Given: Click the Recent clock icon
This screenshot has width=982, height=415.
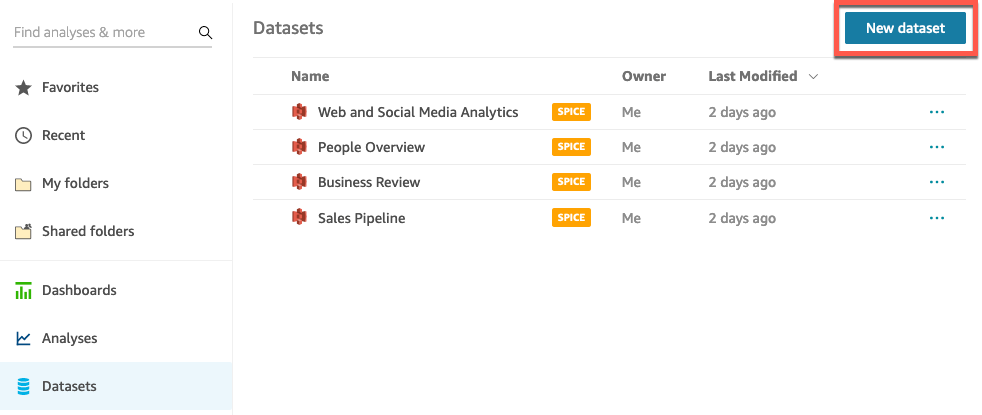Looking at the screenshot, I should (24, 136).
